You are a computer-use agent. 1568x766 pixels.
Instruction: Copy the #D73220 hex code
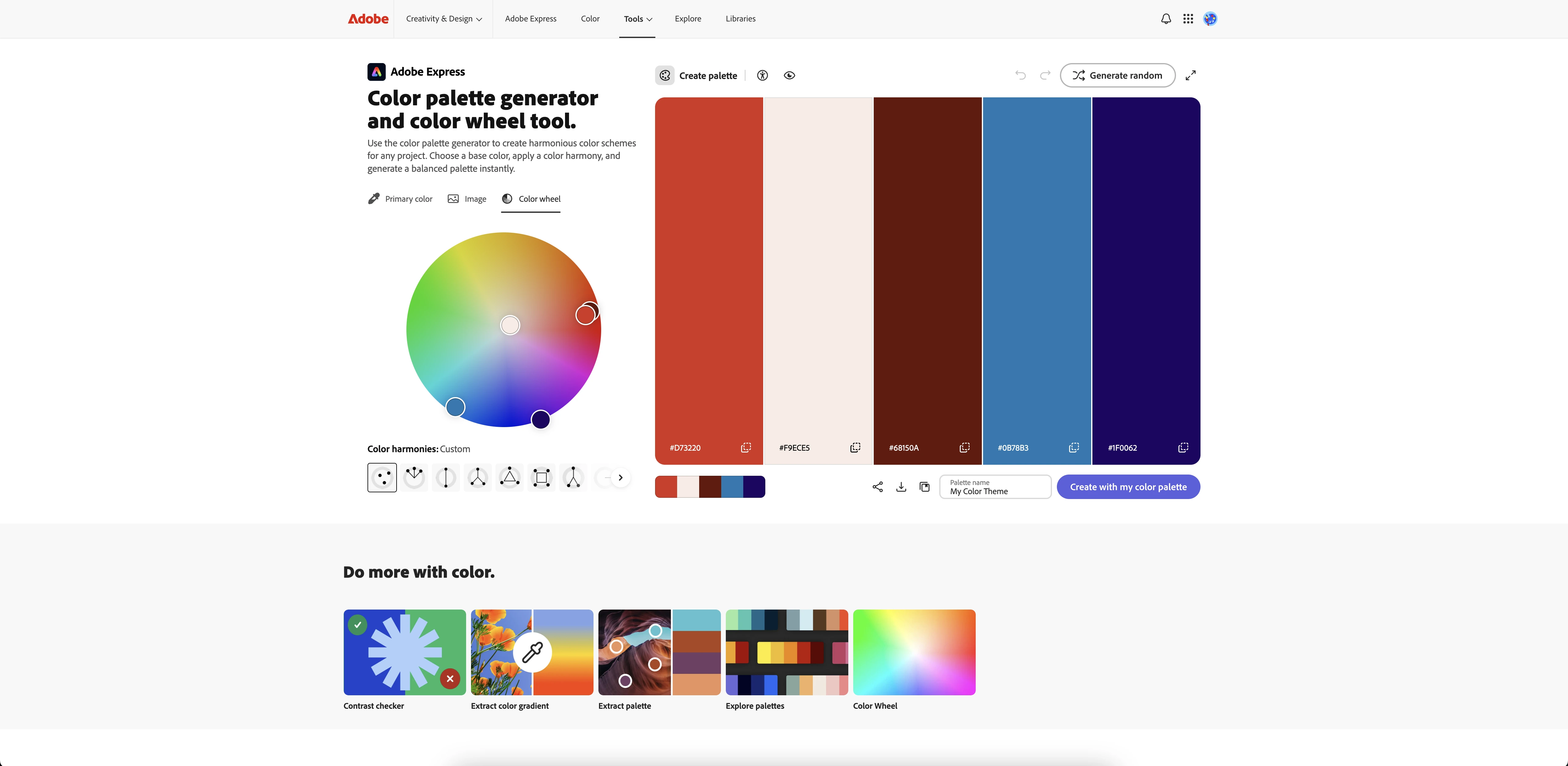[x=746, y=448]
